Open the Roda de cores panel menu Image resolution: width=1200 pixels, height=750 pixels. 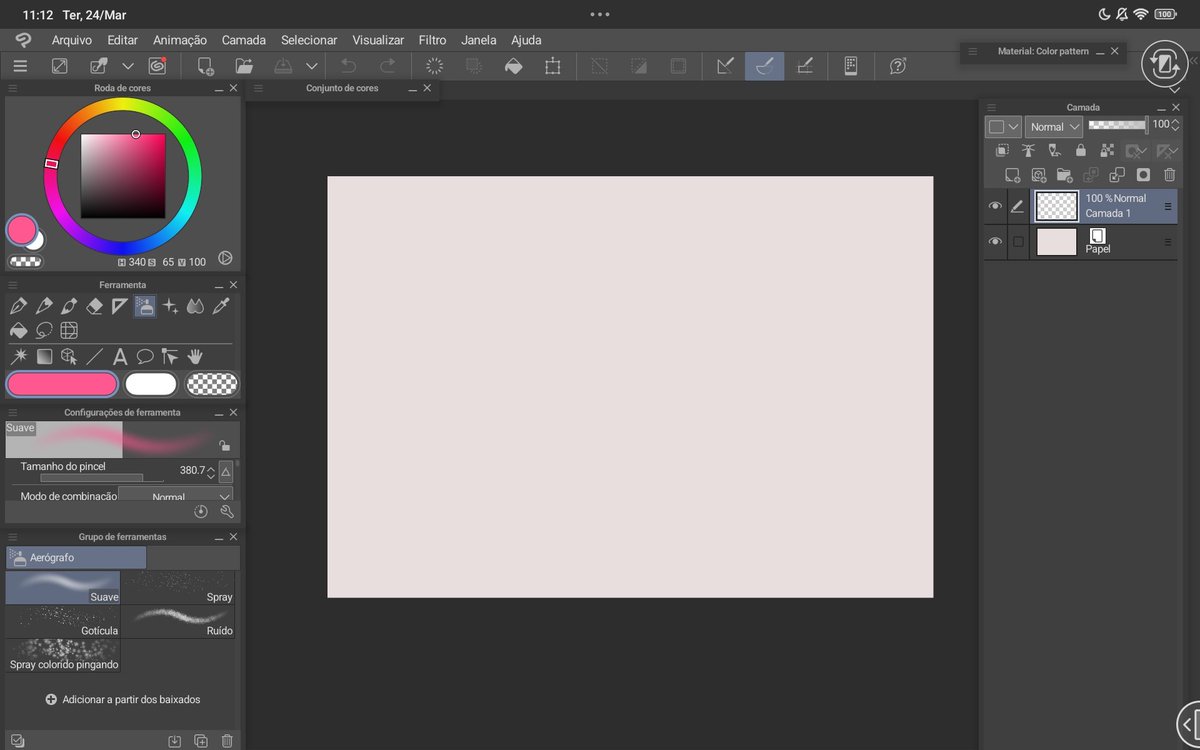click(x=13, y=89)
